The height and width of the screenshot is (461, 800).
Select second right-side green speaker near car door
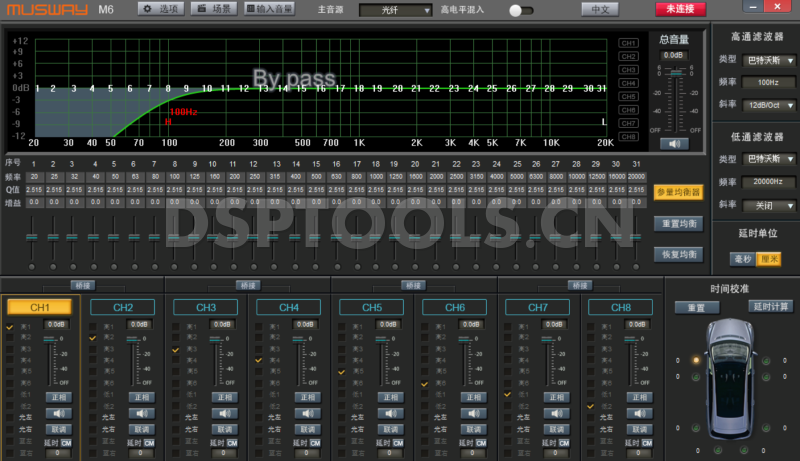pyautogui.click(x=766, y=377)
